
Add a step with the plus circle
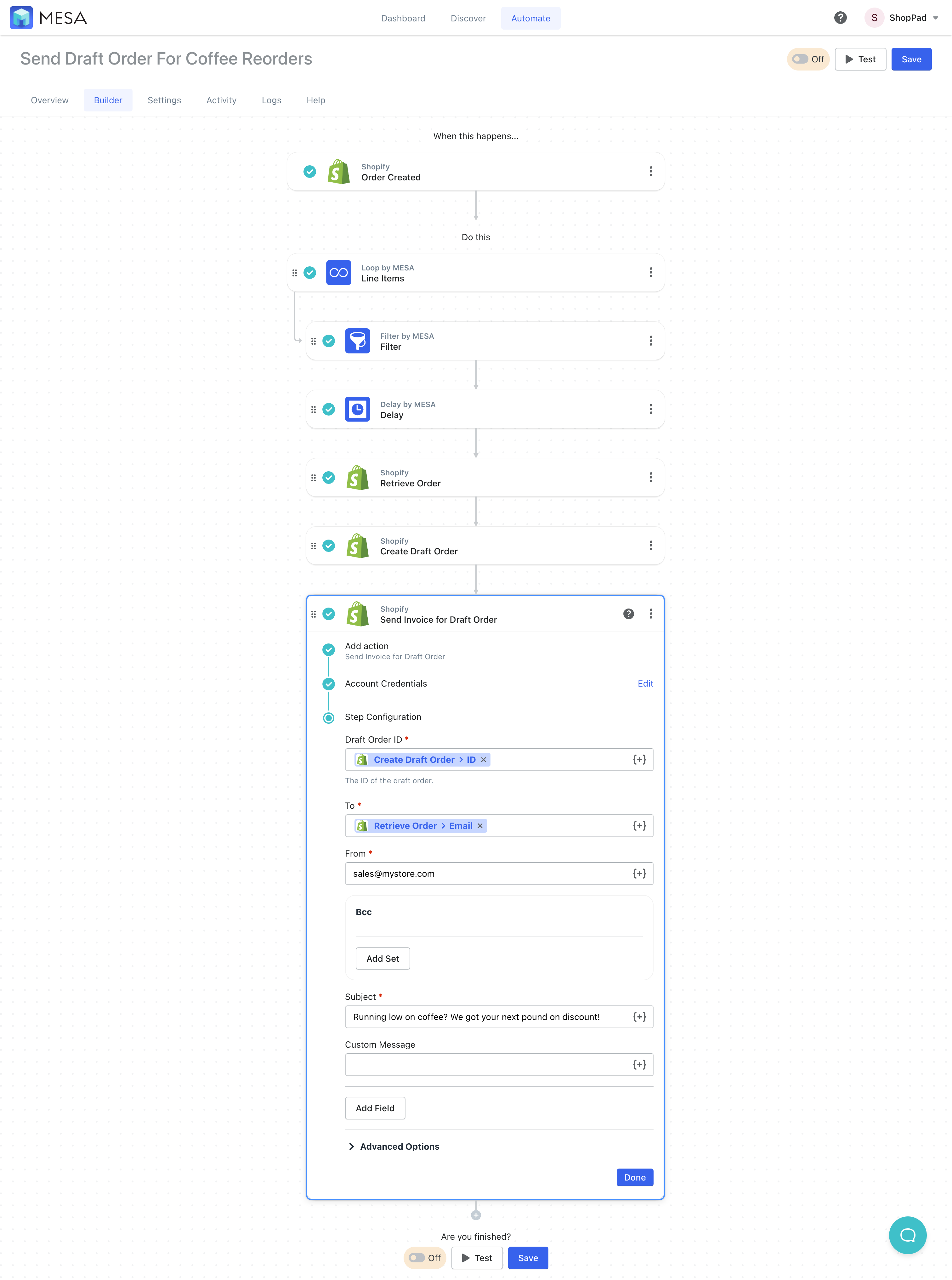click(475, 1215)
